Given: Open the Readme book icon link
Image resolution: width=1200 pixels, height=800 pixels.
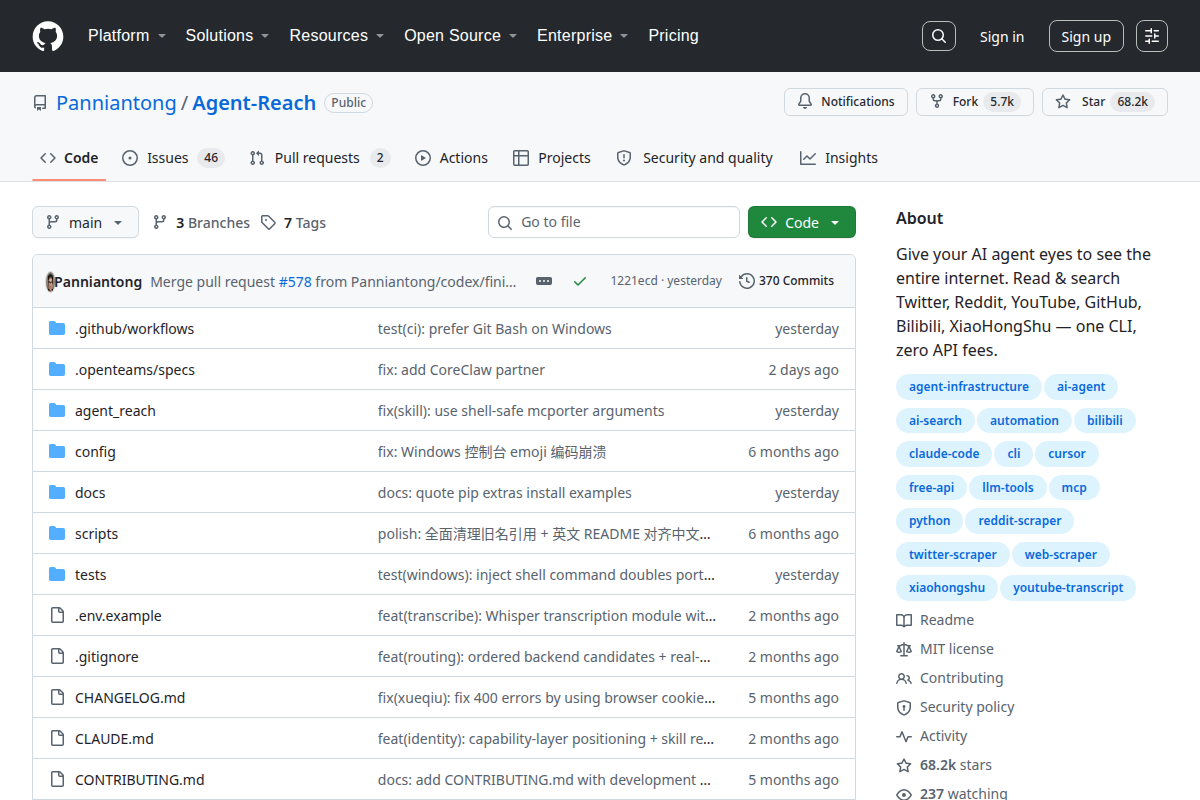Looking at the screenshot, I should (x=935, y=620).
